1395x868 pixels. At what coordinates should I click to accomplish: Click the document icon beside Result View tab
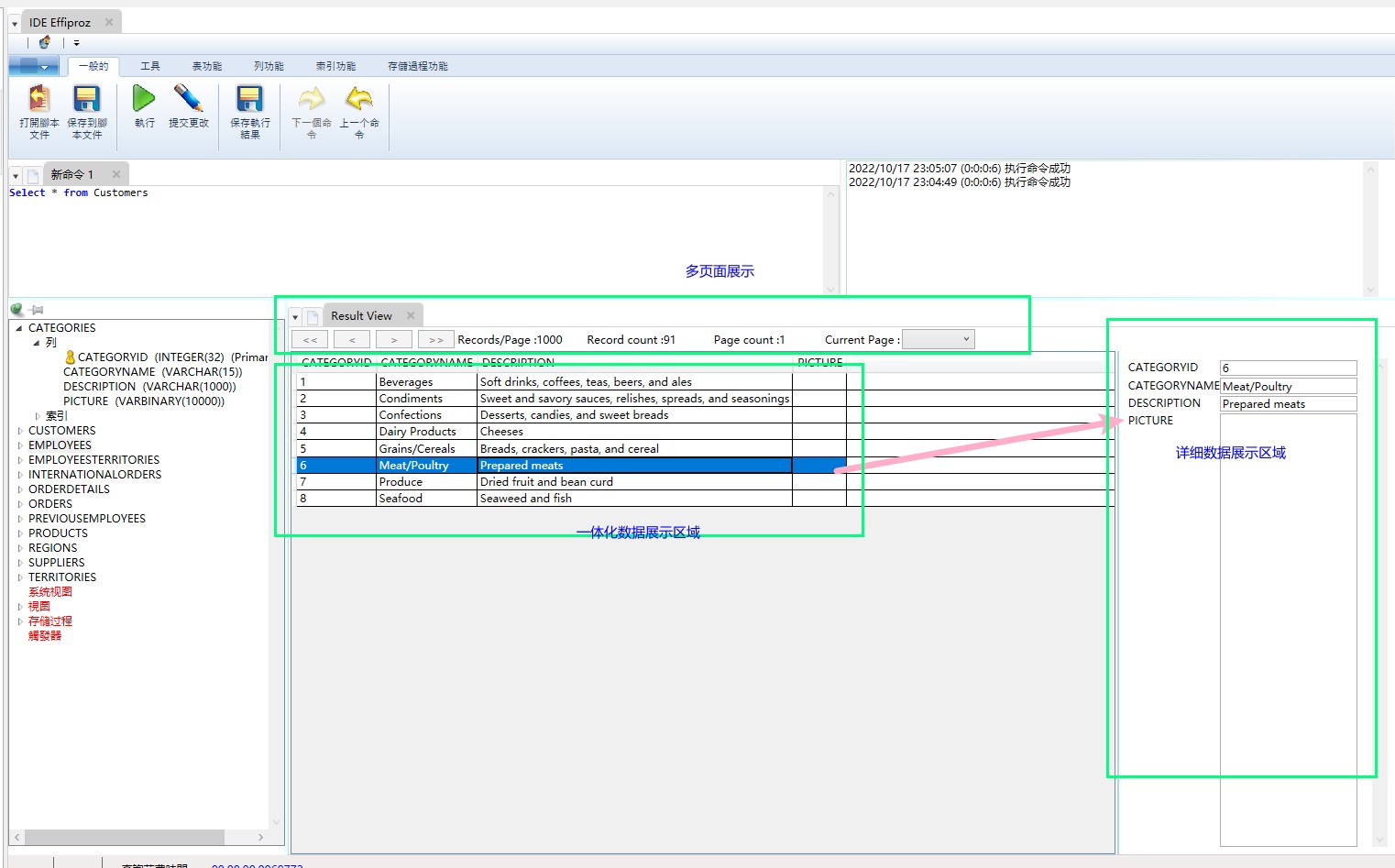(313, 317)
